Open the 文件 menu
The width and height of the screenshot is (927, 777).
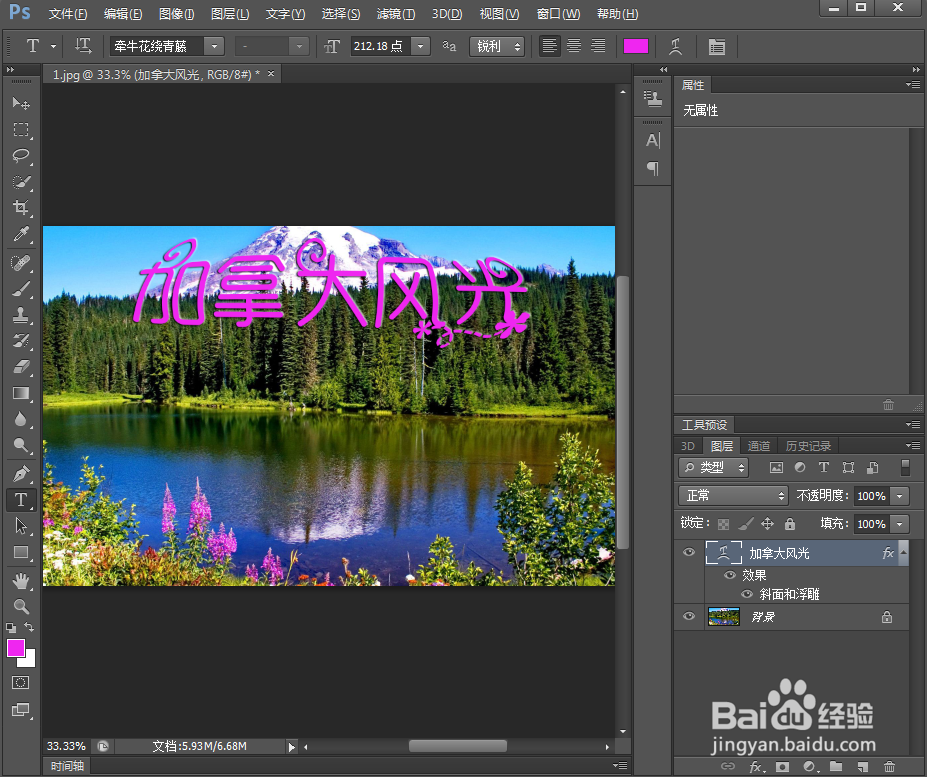point(67,14)
